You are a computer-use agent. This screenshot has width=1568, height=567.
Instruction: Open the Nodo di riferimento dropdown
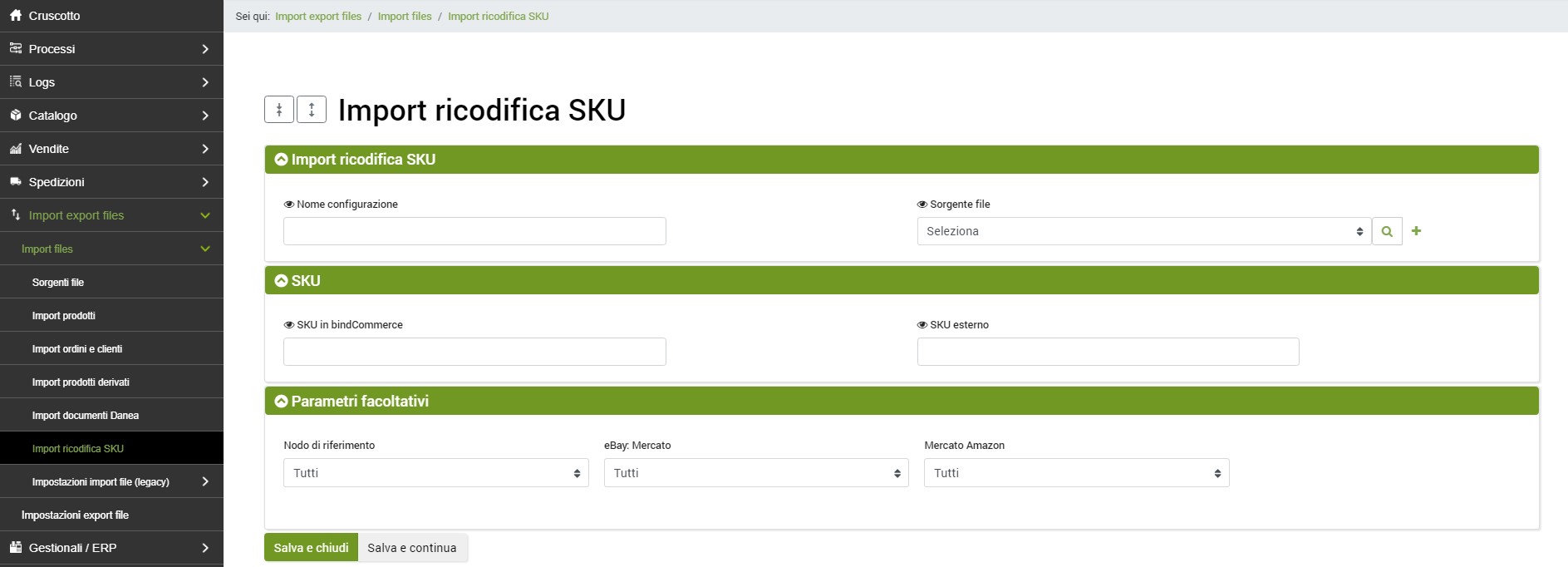(x=435, y=473)
